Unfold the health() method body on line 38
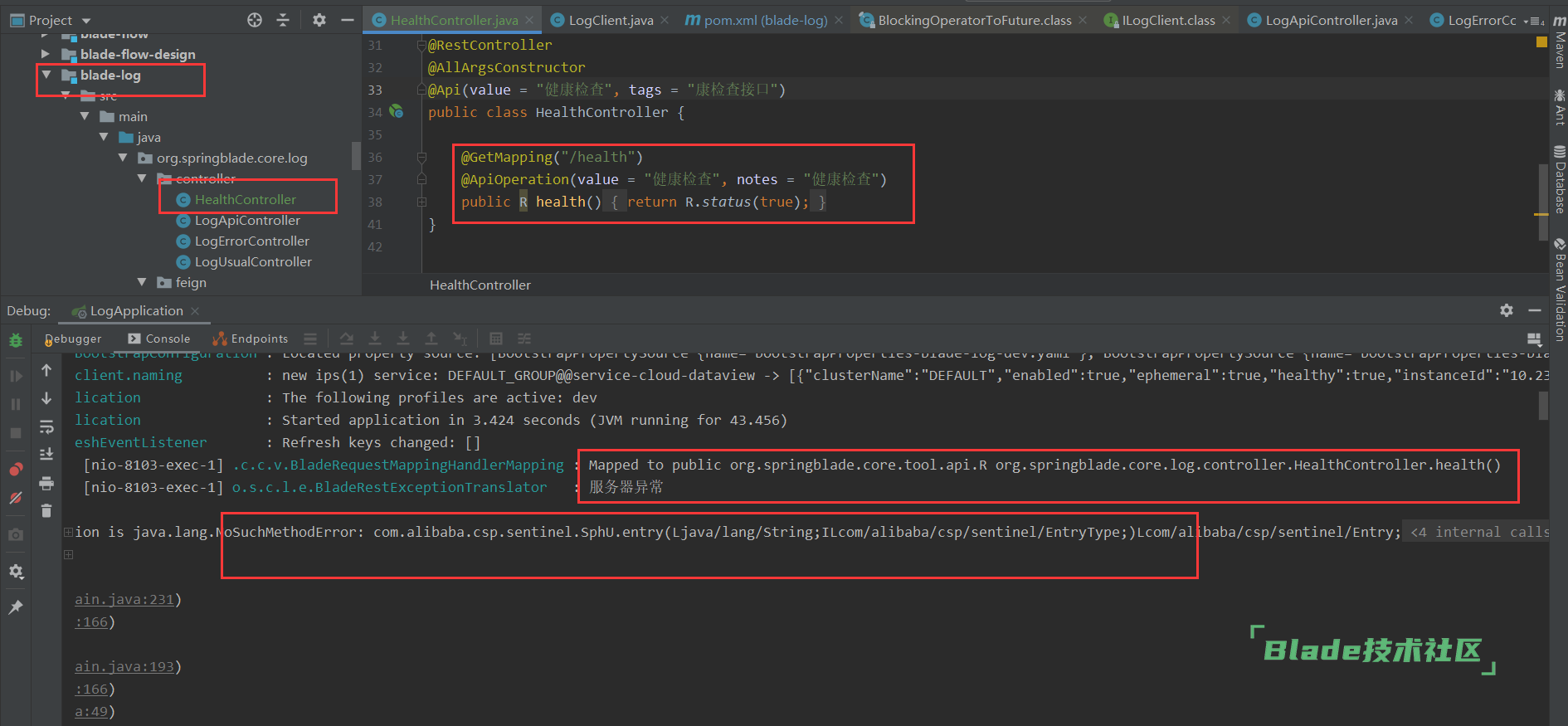 pos(421,202)
